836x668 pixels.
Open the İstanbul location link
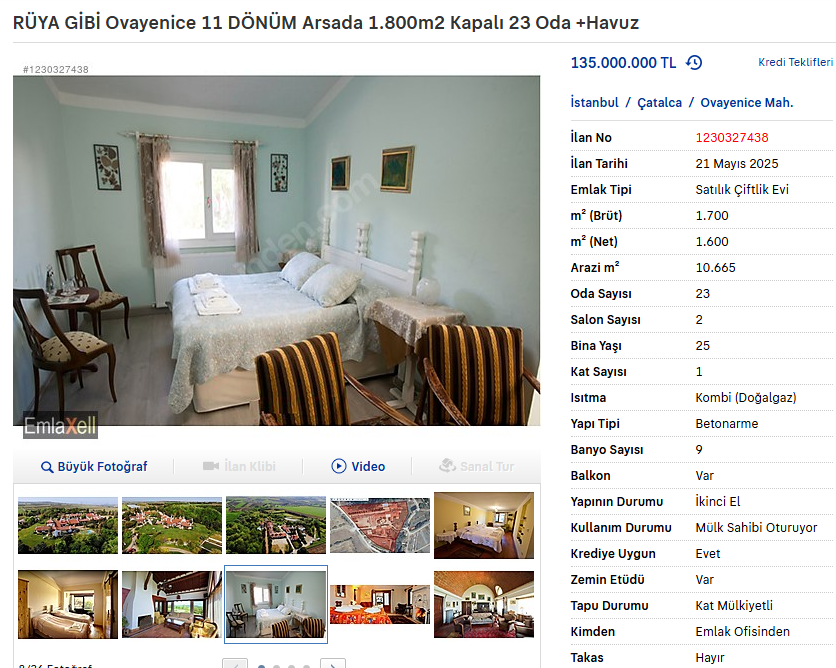click(594, 102)
